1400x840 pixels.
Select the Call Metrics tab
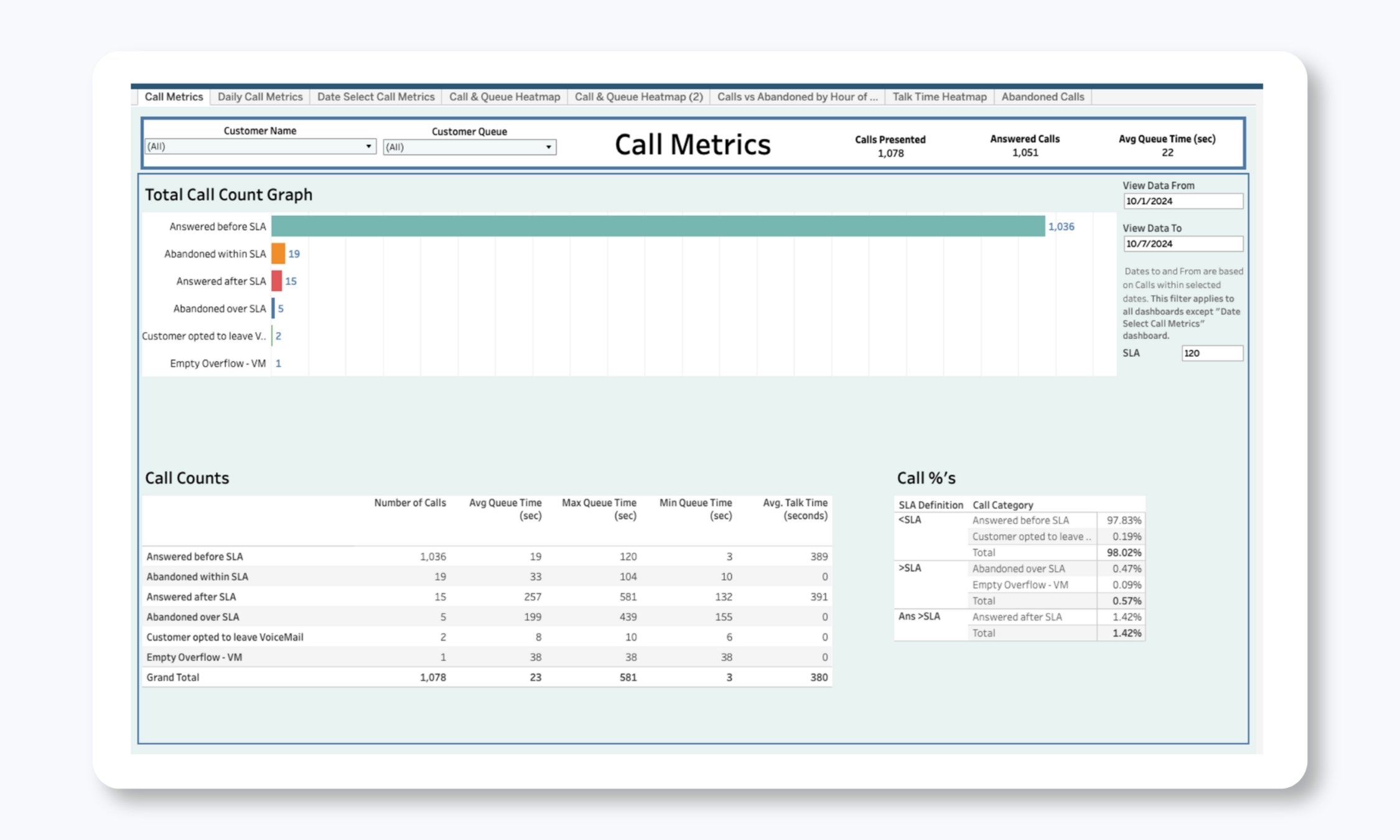pyautogui.click(x=174, y=96)
